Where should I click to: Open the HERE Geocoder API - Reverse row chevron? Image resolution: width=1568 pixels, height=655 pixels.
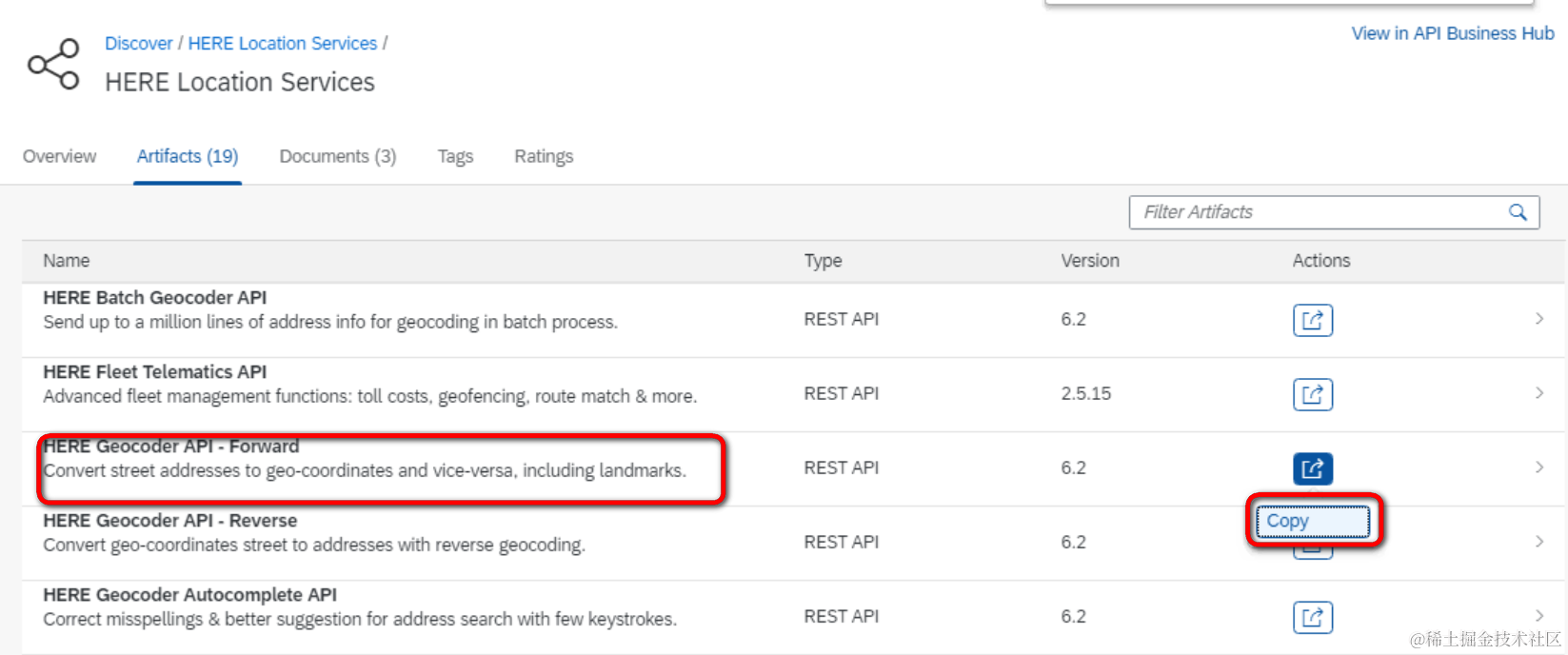tap(1538, 542)
